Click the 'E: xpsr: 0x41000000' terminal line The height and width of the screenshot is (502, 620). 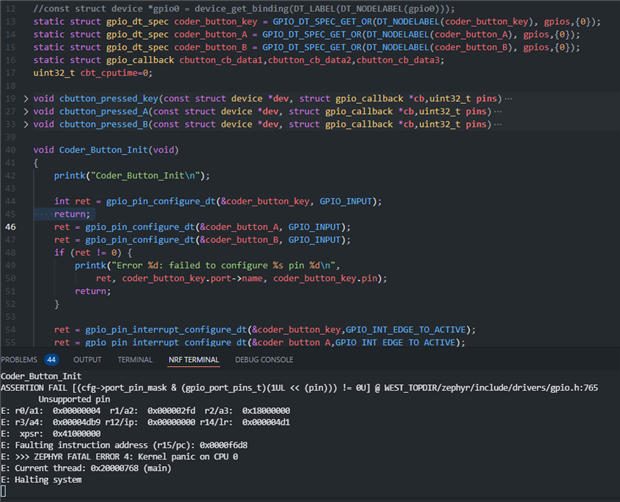click(x=51, y=434)
